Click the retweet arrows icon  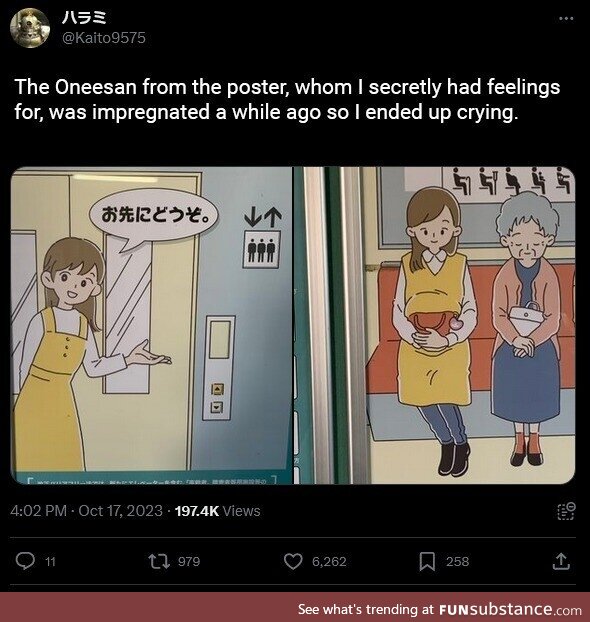click(x=159, y=561)
